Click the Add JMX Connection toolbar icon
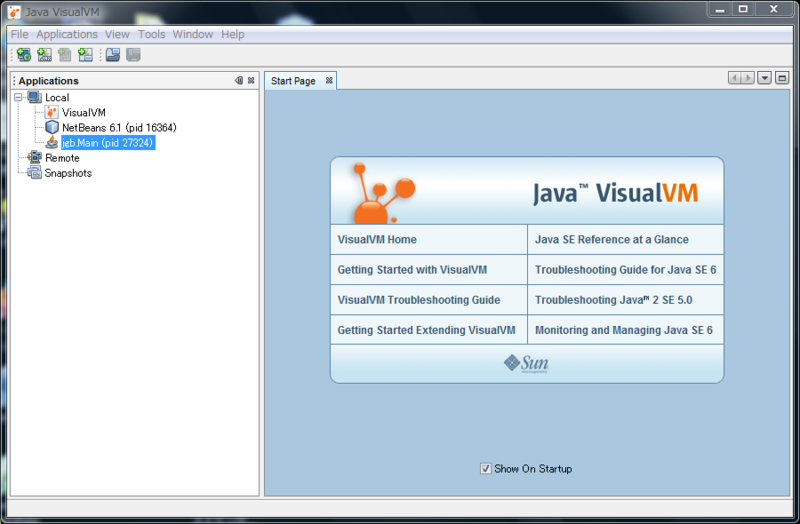 click(44, 55)
